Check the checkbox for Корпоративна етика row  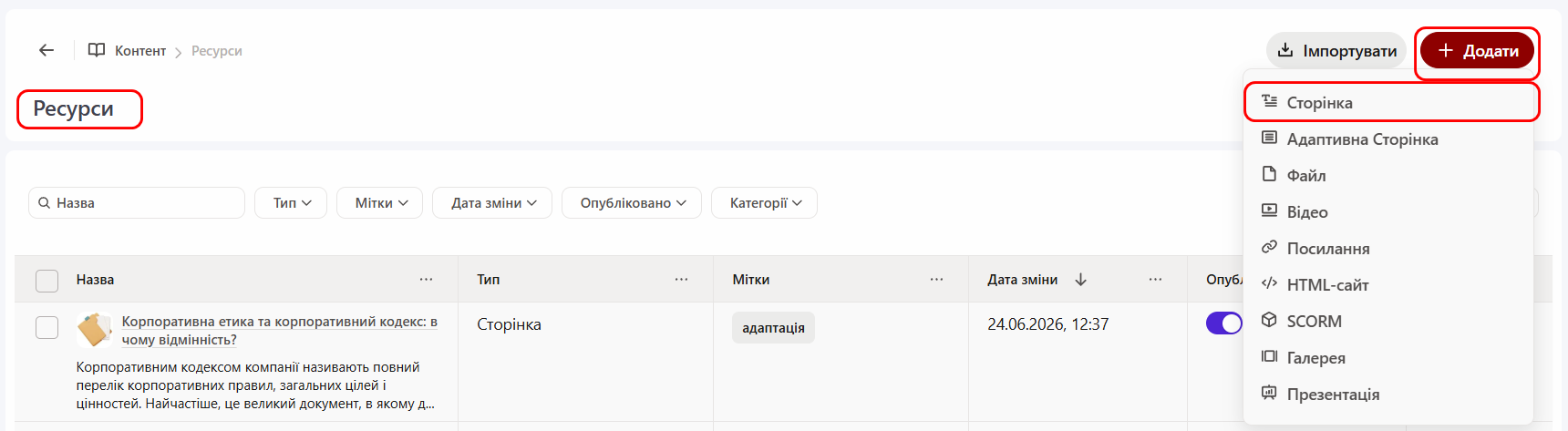point(46,327)
